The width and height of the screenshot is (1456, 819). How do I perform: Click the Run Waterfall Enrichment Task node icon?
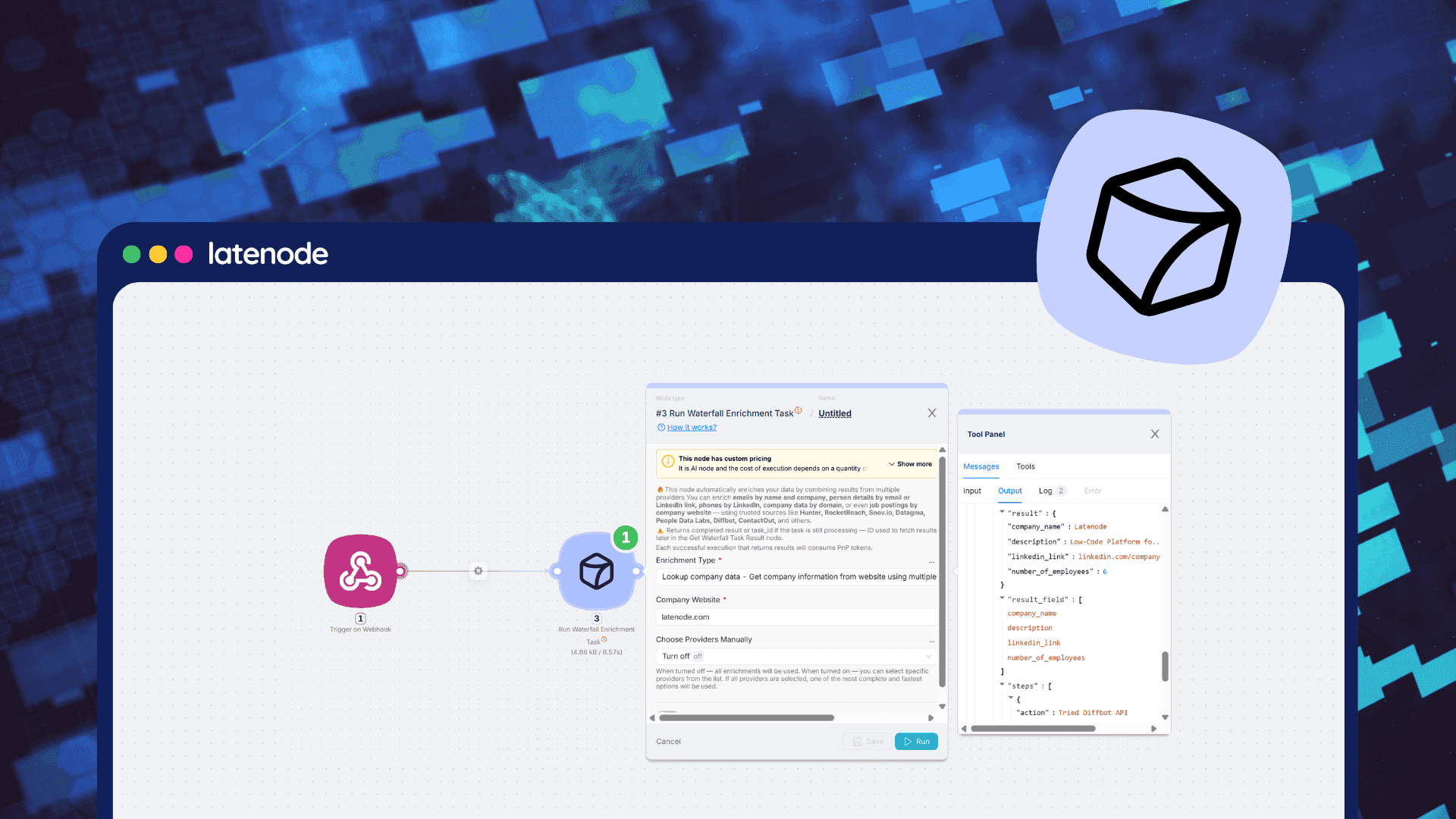(x=596, y=572)
